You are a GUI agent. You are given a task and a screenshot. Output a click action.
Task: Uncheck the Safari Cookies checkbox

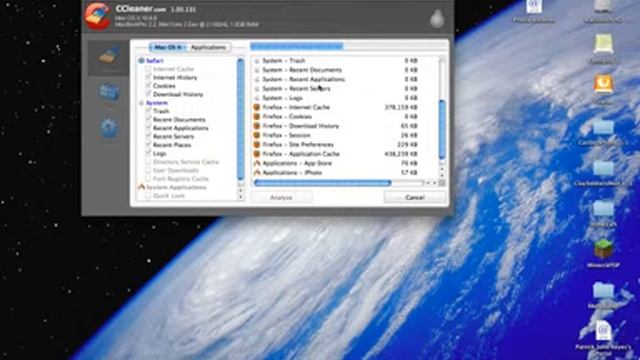[x=149, y=86]
